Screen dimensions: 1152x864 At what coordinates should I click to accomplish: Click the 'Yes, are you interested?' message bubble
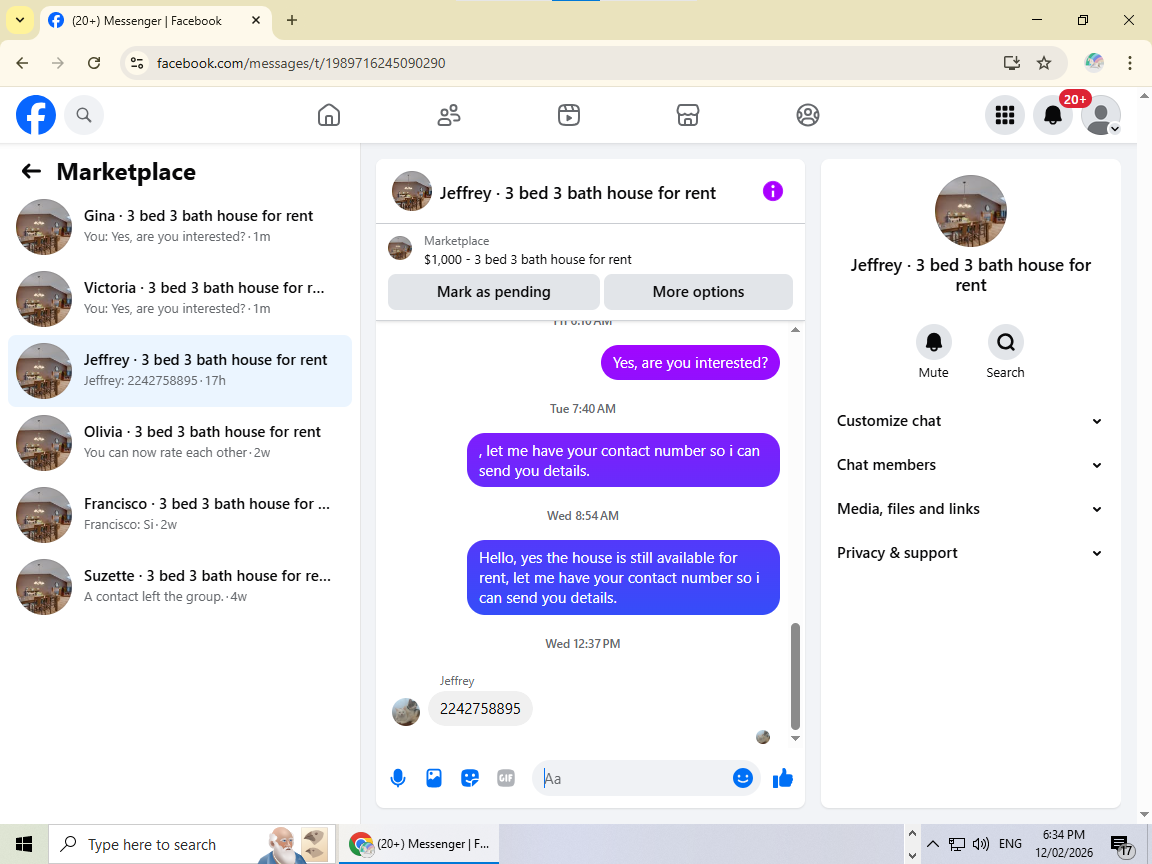pos(690,363)
